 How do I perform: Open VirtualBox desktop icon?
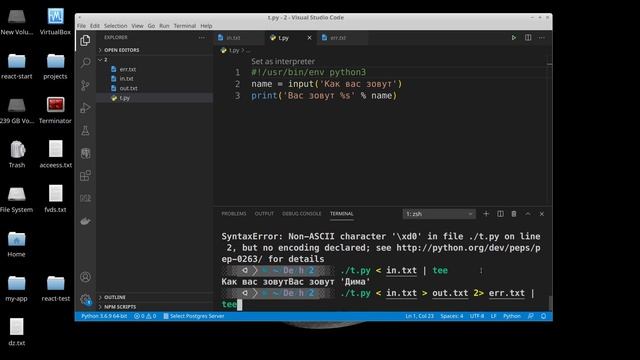tap(55, 21)
